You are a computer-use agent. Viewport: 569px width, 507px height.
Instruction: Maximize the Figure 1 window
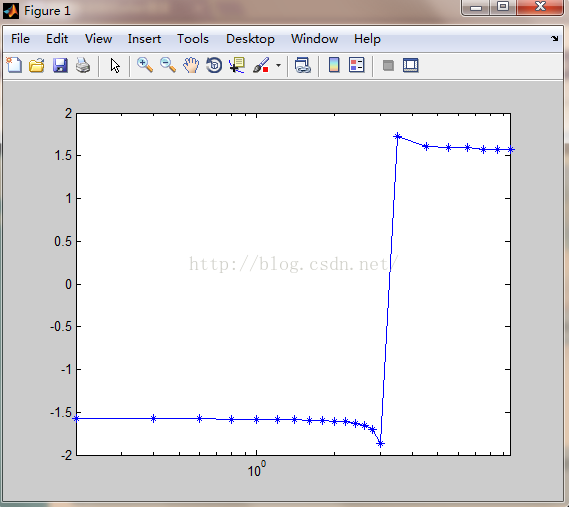pos(503,7)
